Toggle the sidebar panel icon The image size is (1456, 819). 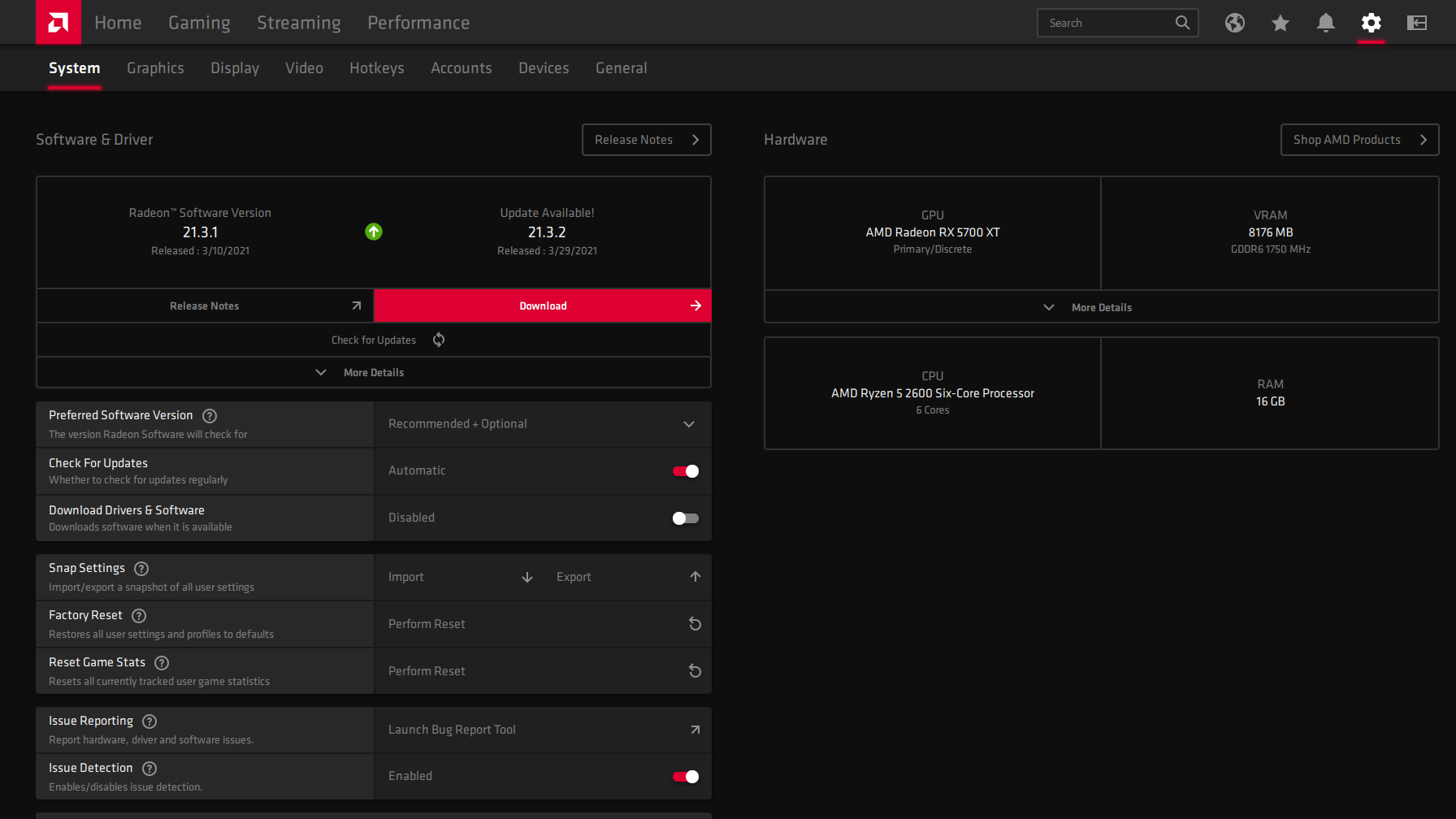coord(1416,23)
